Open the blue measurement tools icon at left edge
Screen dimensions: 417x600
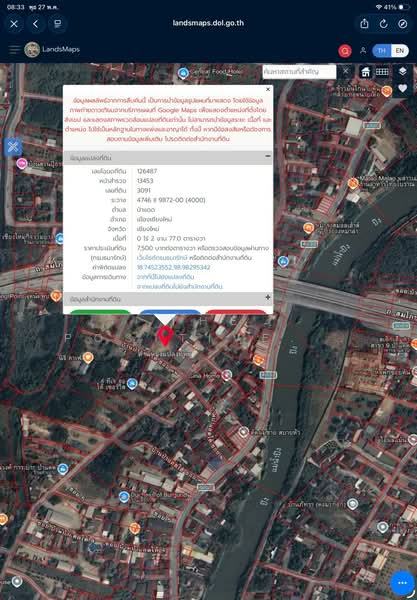pos(13,147)
